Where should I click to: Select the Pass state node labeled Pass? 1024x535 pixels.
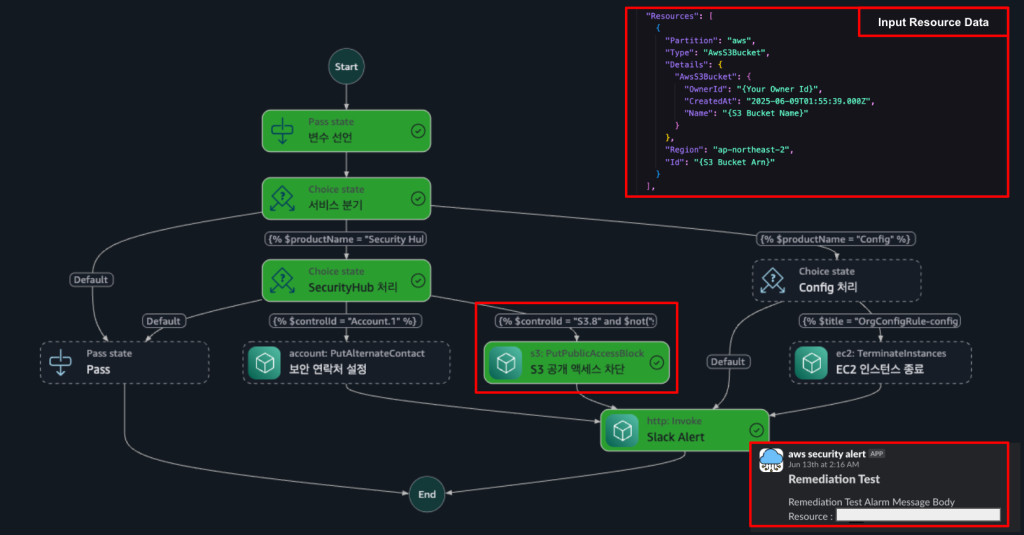[125, 363]
